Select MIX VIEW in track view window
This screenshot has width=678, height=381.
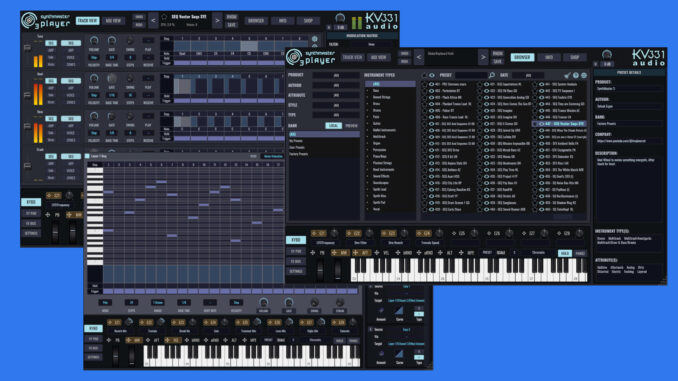coord(113,20)
